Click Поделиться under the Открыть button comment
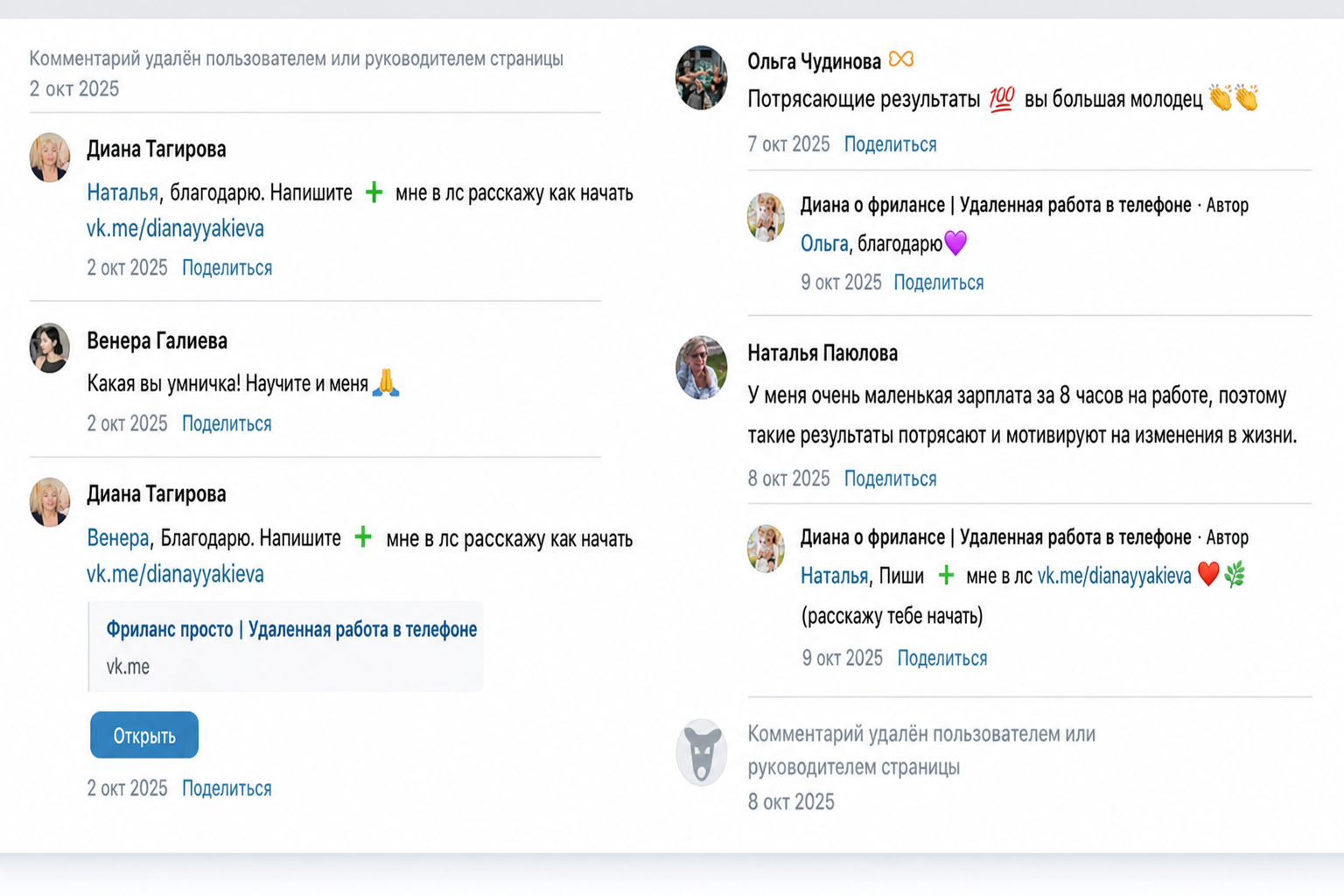The image size is (1344, 896). coord(227,788)
